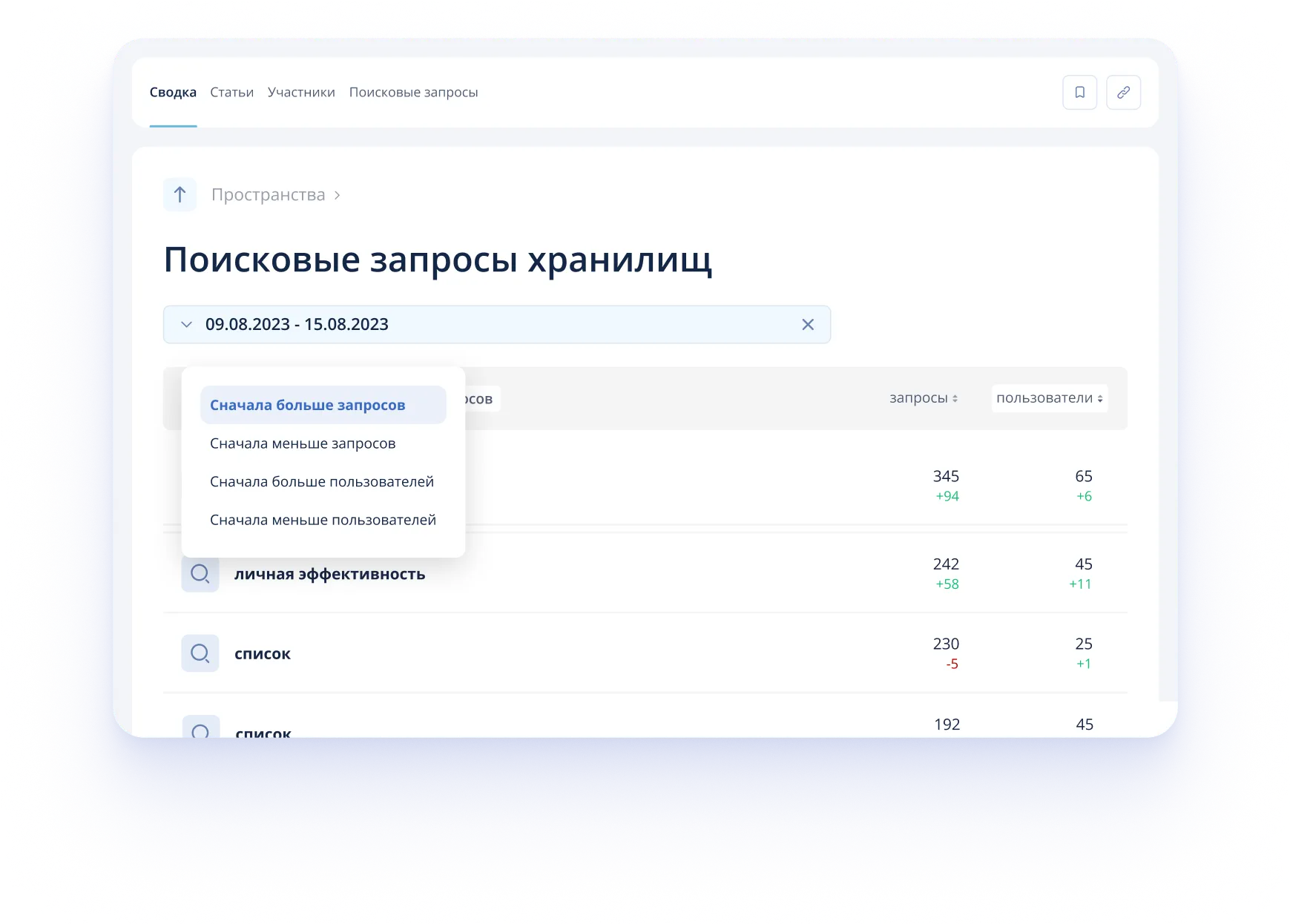This screenshot has width=1290, height=924.
Task: Click search icon next to список 230
Action: coord(200,653)
